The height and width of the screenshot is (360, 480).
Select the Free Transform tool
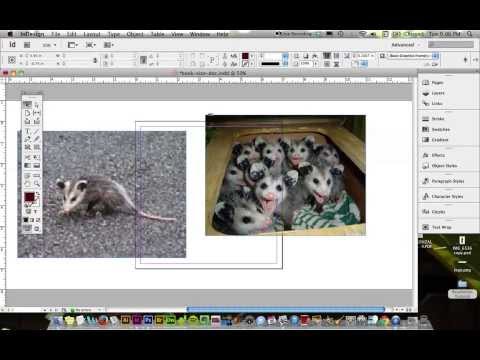click(x=37, y=157)
